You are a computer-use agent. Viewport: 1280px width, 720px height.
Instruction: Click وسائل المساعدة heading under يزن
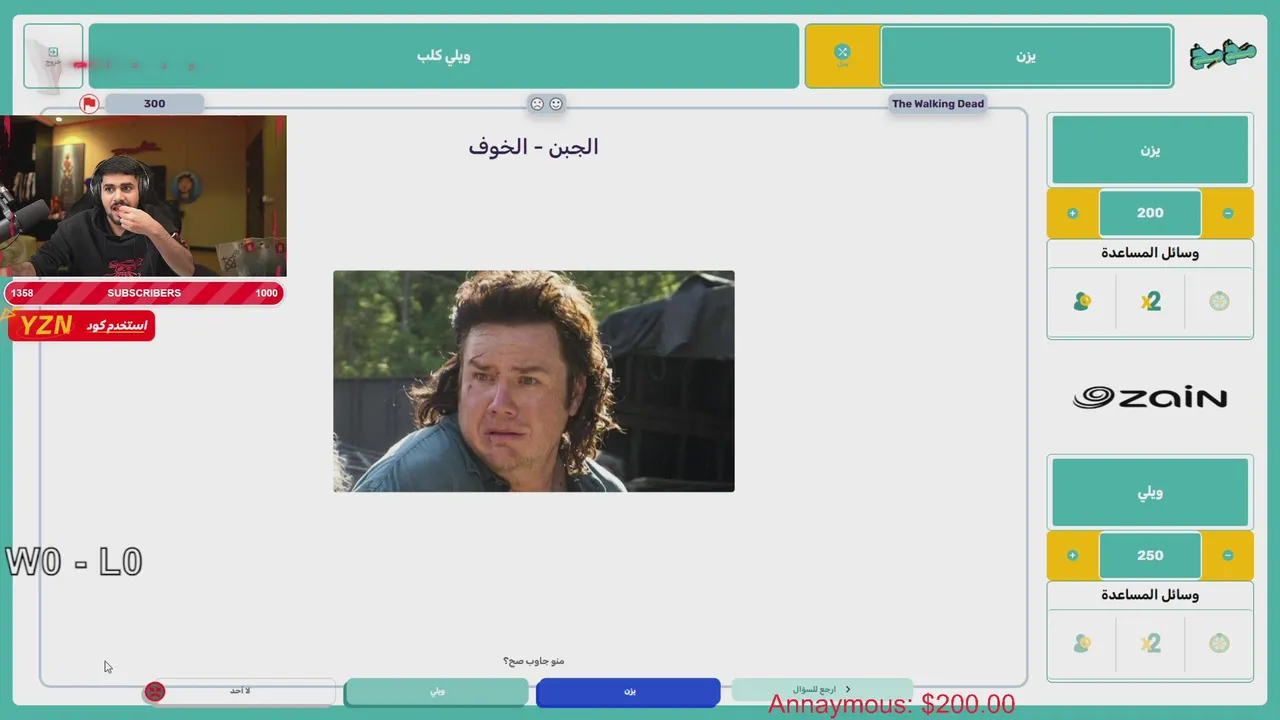(1150, 253)
